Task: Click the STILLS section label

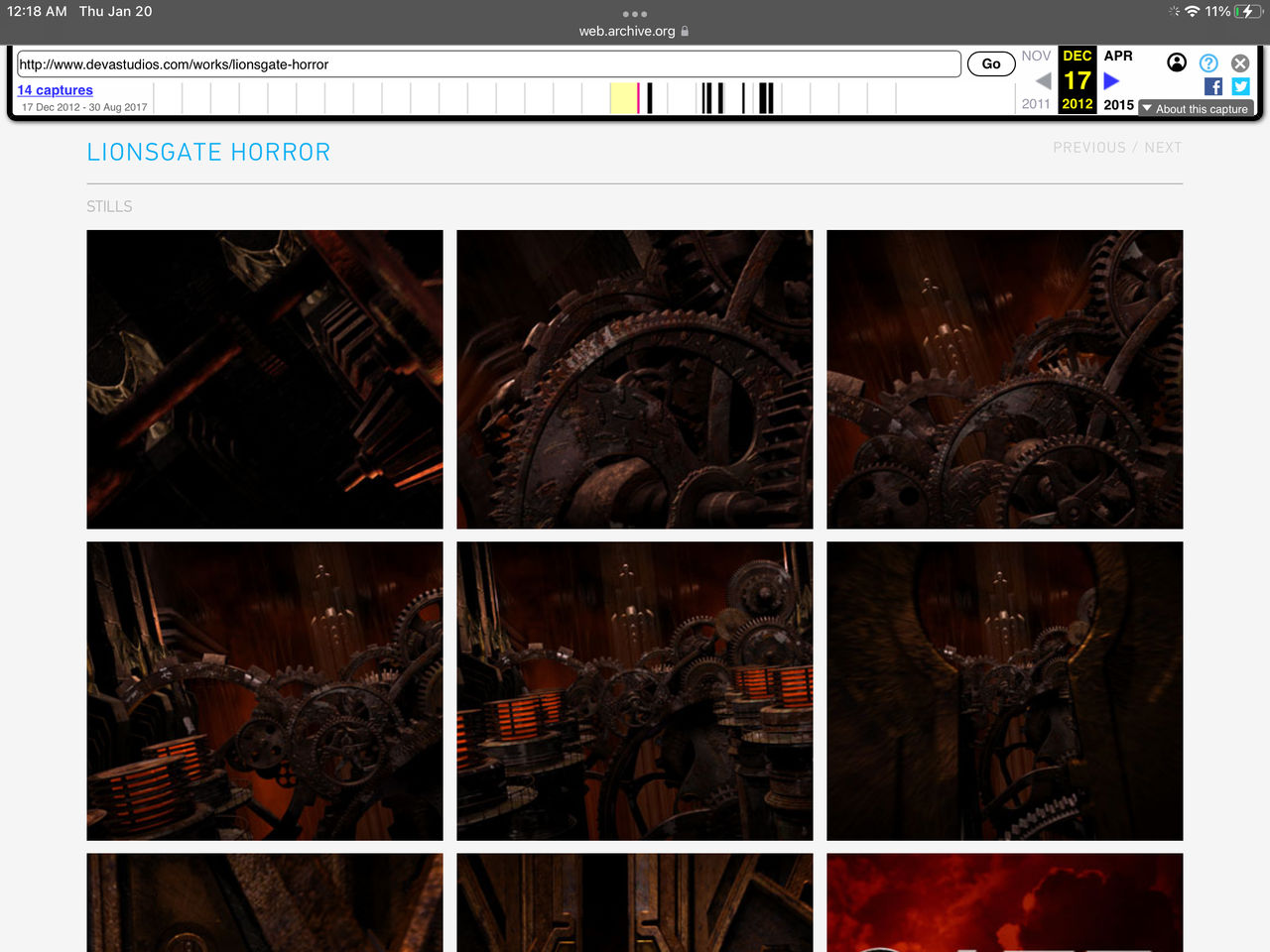Action: 109,206
